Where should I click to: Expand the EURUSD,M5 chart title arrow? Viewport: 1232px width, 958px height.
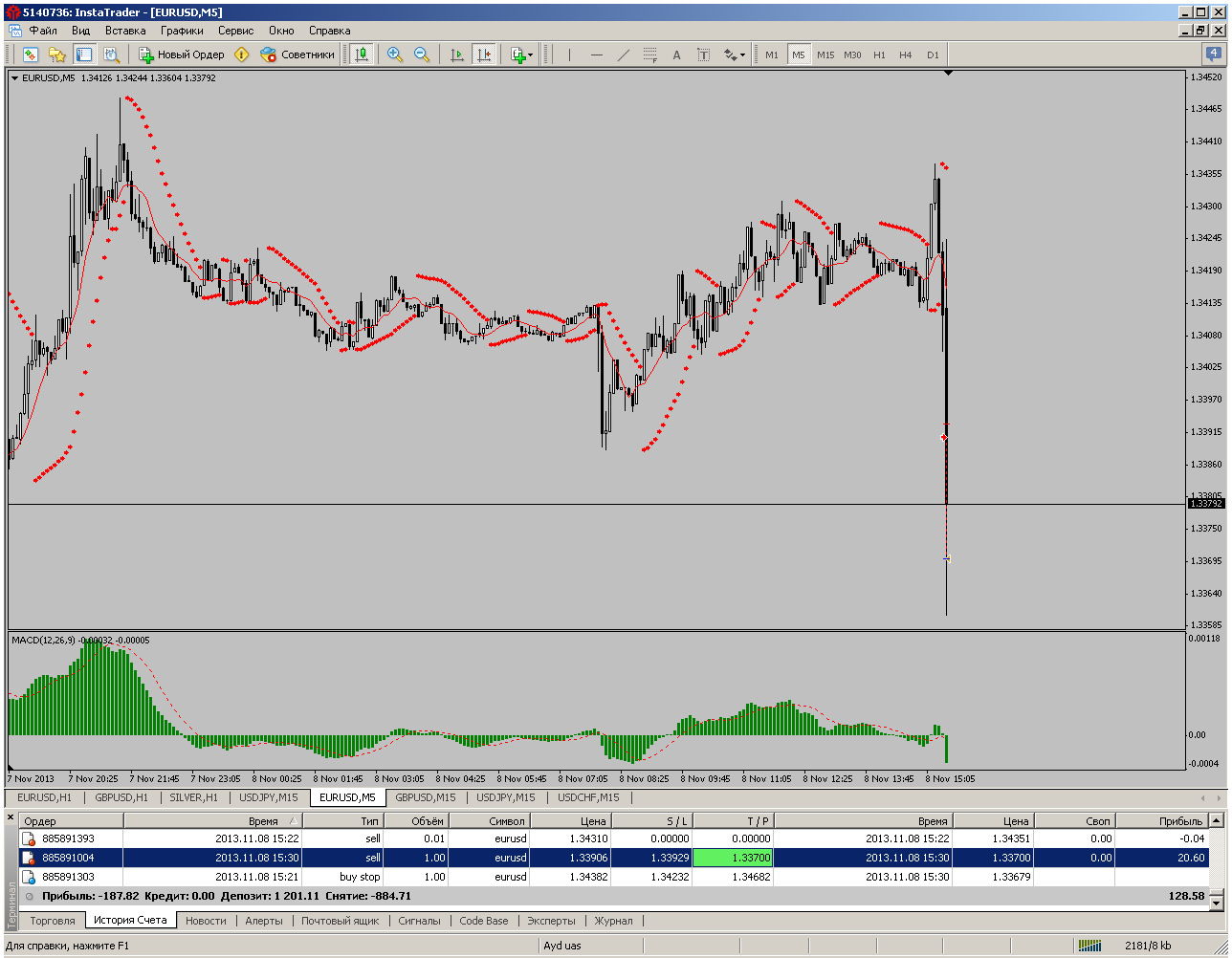14,78
